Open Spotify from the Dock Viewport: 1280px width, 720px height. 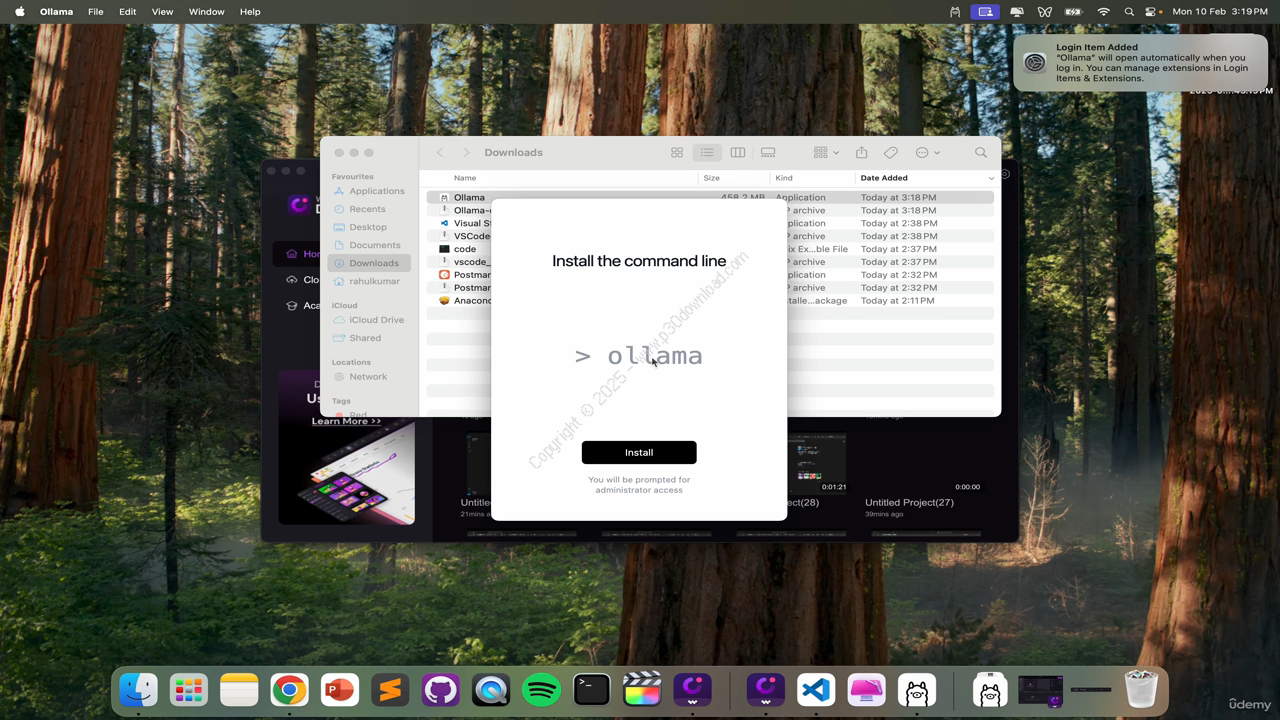click(541, 690)
